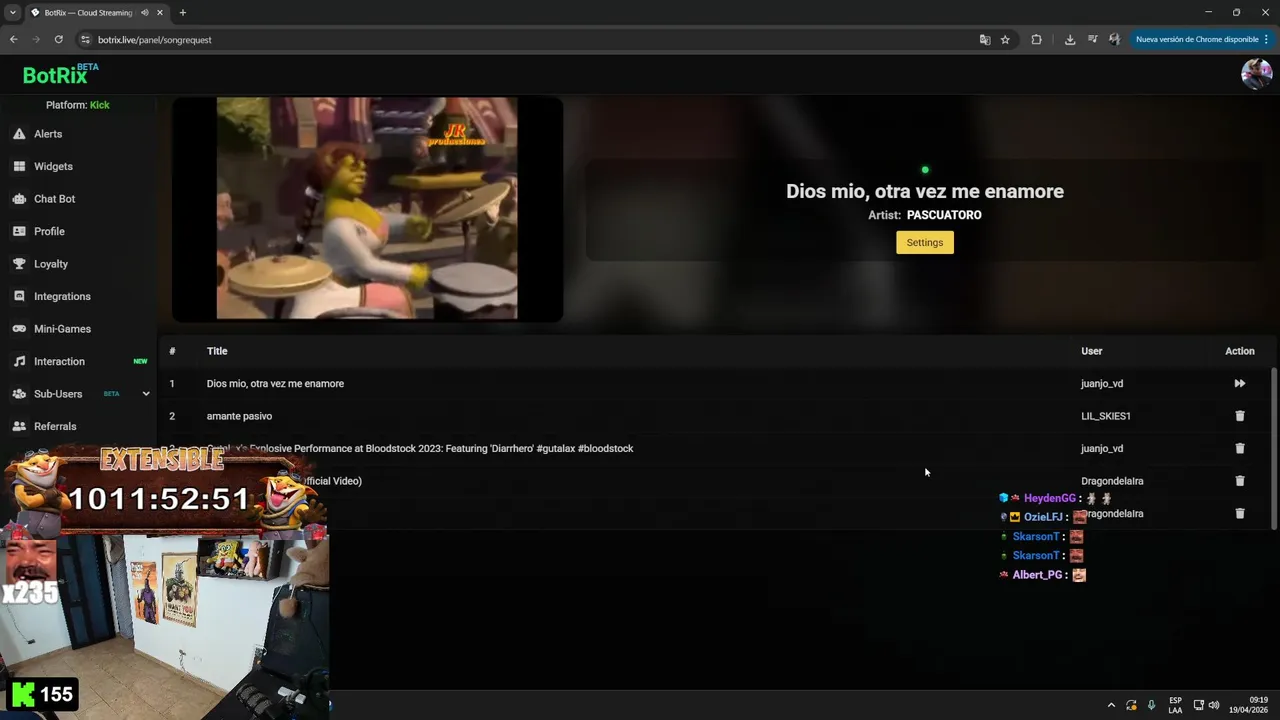The height and width of the screenshot is (720, 1280).
Task: Click the 'User' column header
Action: [x=1092, y=351]
